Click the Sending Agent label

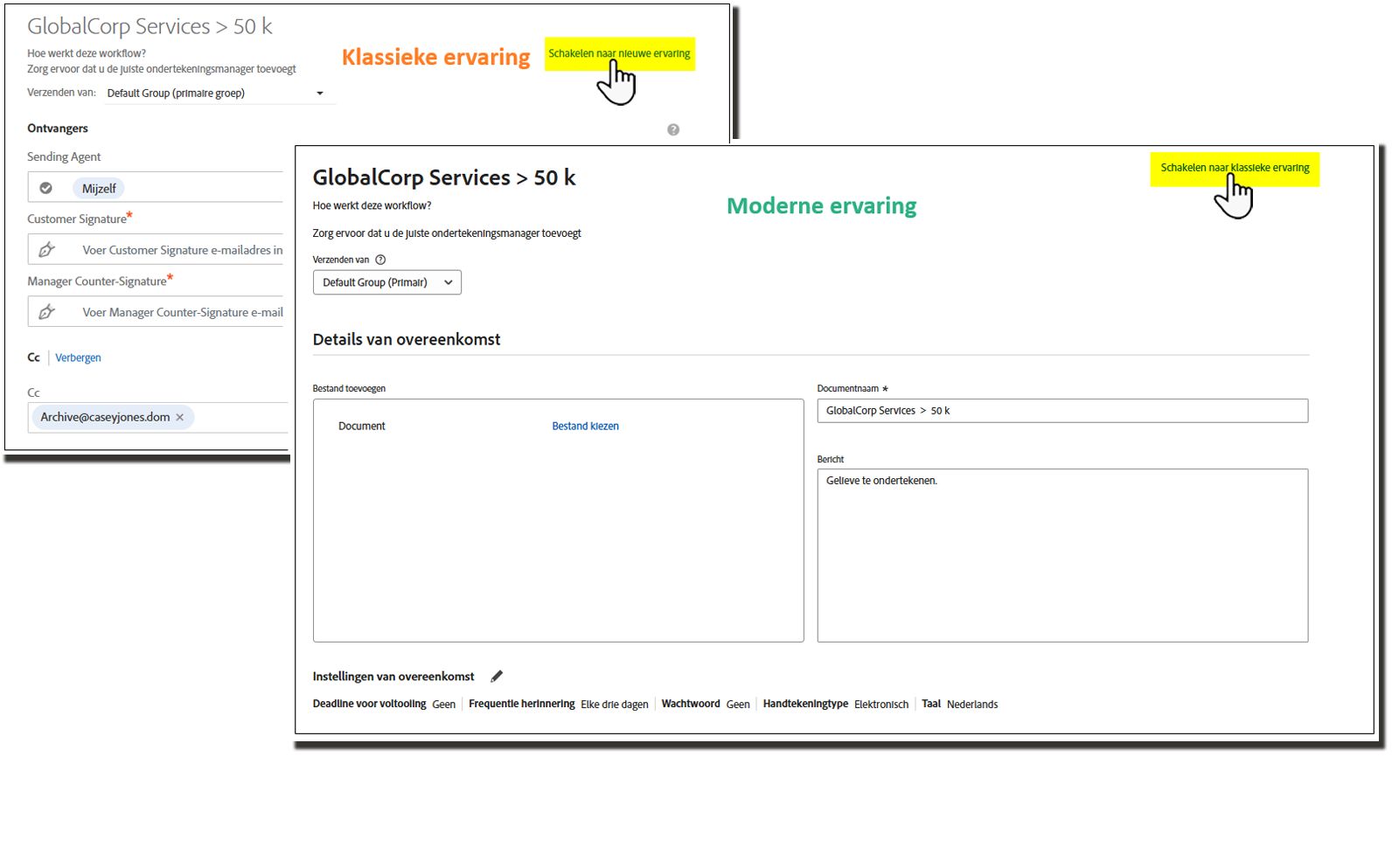point(64,157)
